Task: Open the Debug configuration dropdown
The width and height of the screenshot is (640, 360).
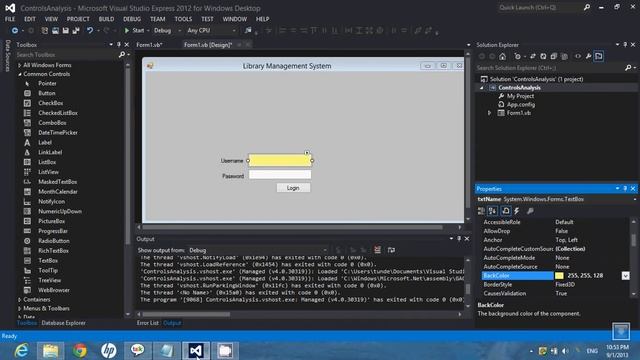Action: (179, 31)
